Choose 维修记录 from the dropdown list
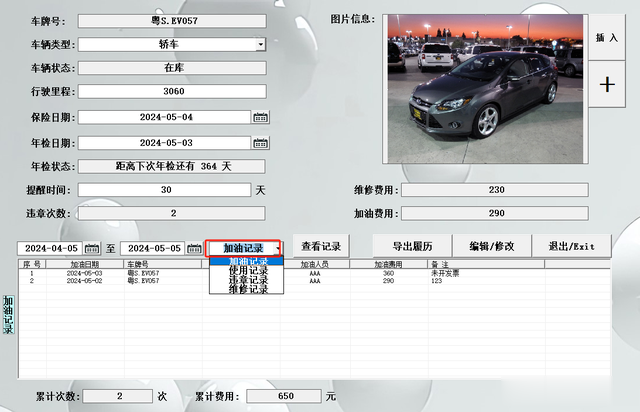The image size is (640, 412). [246, 289]
